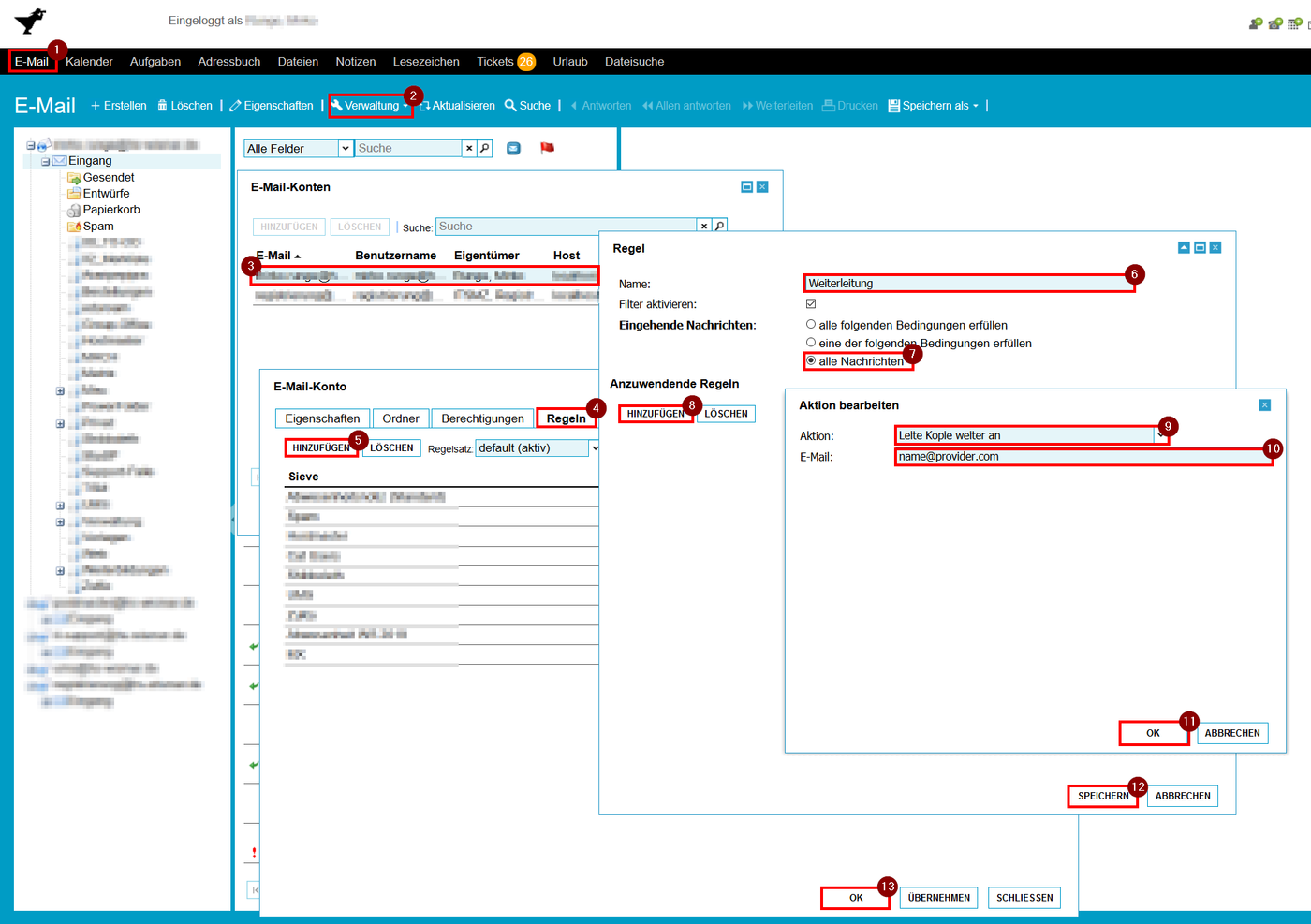Open the Aktion dropdown 'Leite Kopie weiter an'
Image resolution: width=1311 pixels, height=924 pixels.
pyautogui.click(x=1161, y=435)
